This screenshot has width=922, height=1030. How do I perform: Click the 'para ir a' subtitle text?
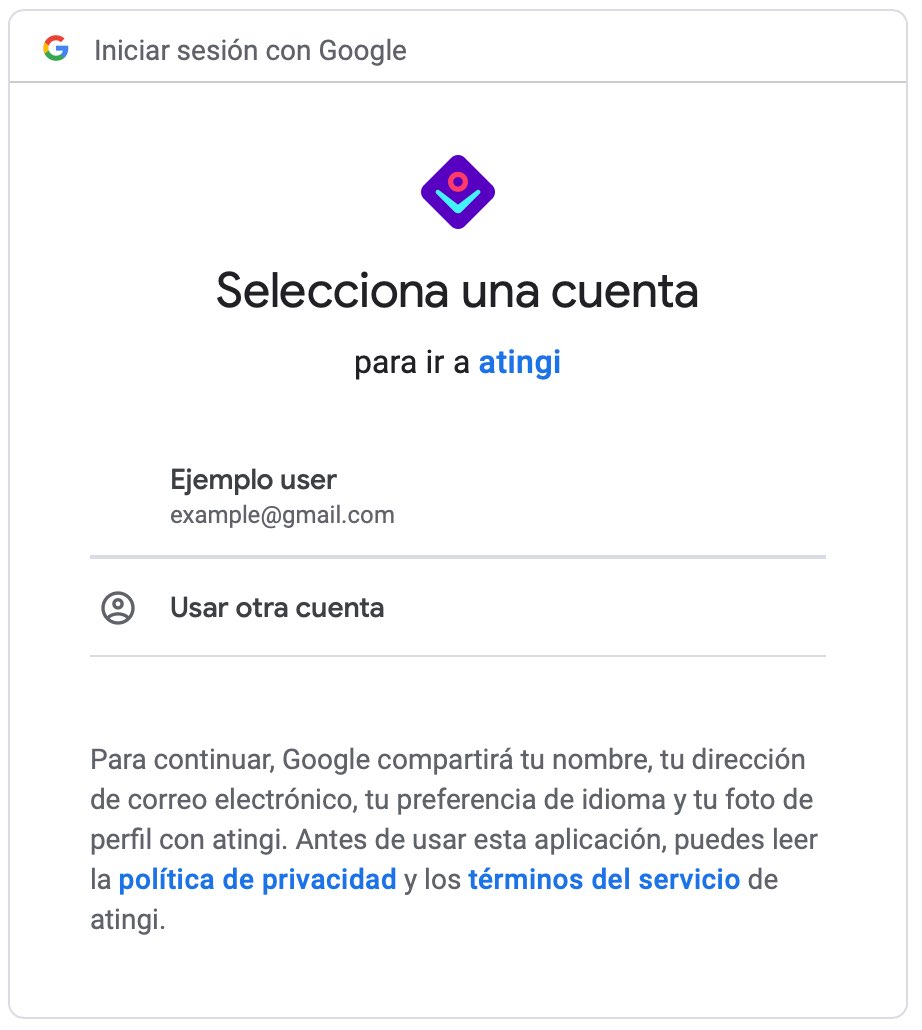[x=412, y=363]
